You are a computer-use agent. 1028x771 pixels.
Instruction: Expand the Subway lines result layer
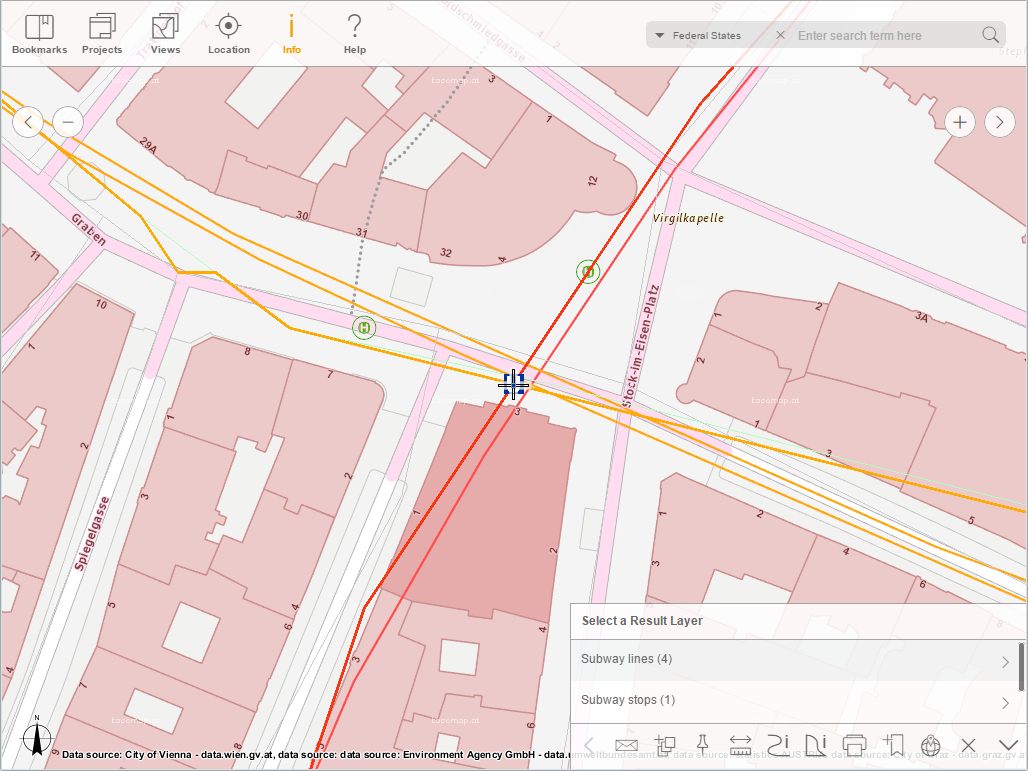tap(795, 659)
